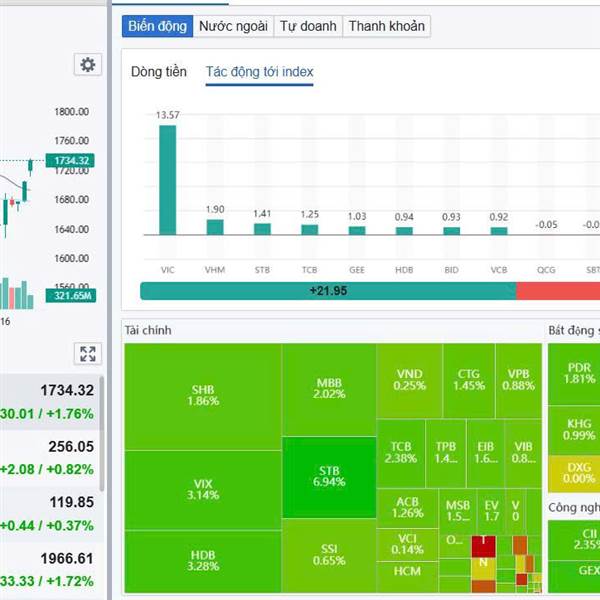Select index row showing 1966.61
The height and width of the screenshot is (600, 600).
point(50,569)
